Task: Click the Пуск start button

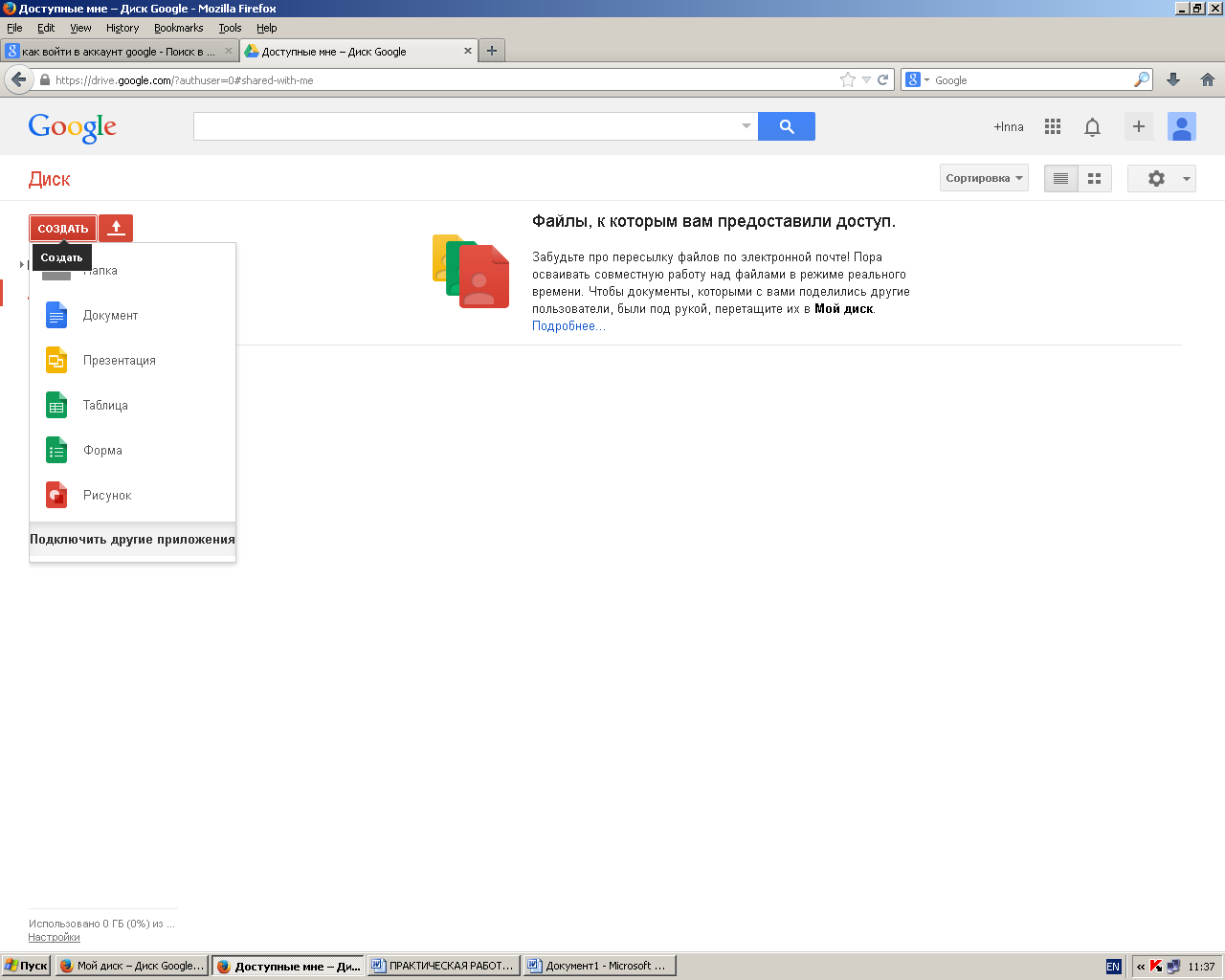Action: [x=26, y=966]
